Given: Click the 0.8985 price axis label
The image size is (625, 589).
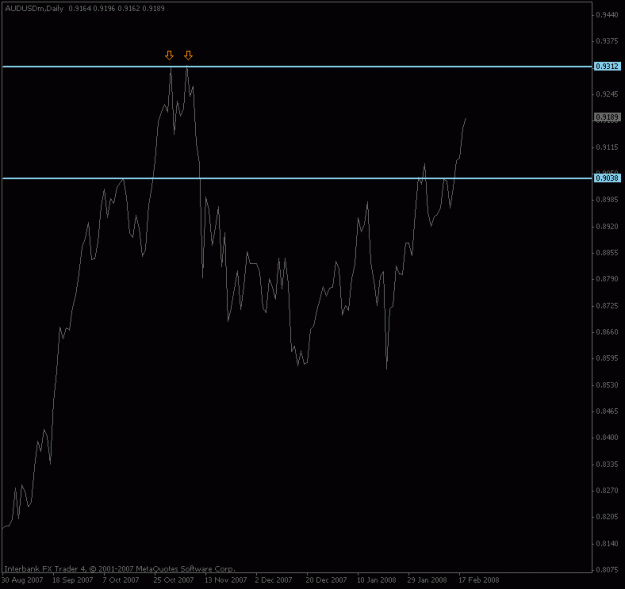Looking at the screenshot, I should pos(607,199).
